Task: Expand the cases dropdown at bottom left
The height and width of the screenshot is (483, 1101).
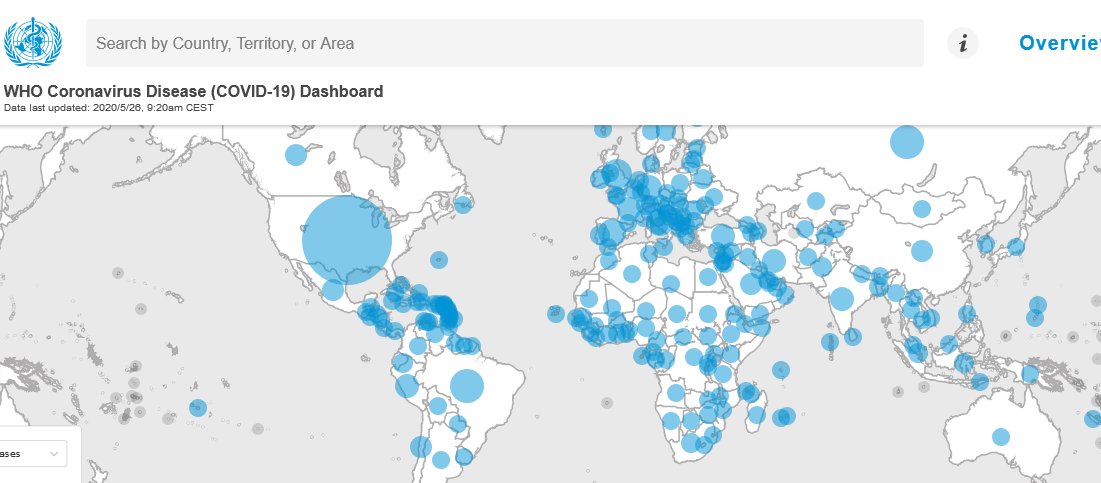Action: coord(34,454)
